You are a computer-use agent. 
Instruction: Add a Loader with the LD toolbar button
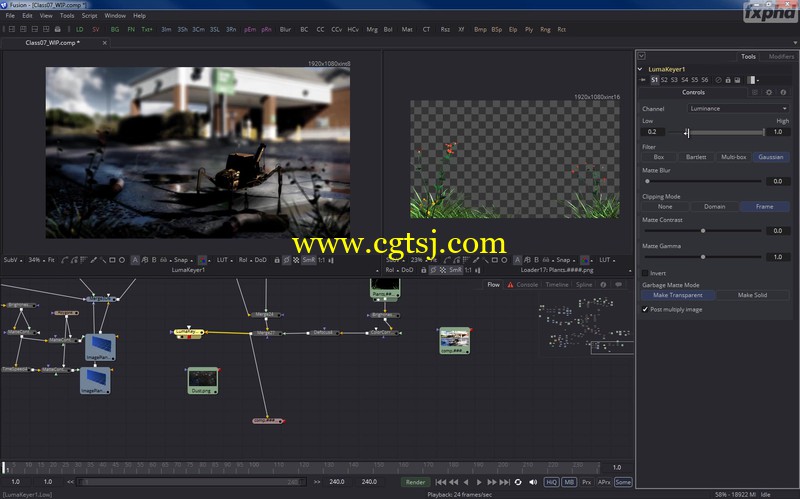tap(80, 30)
